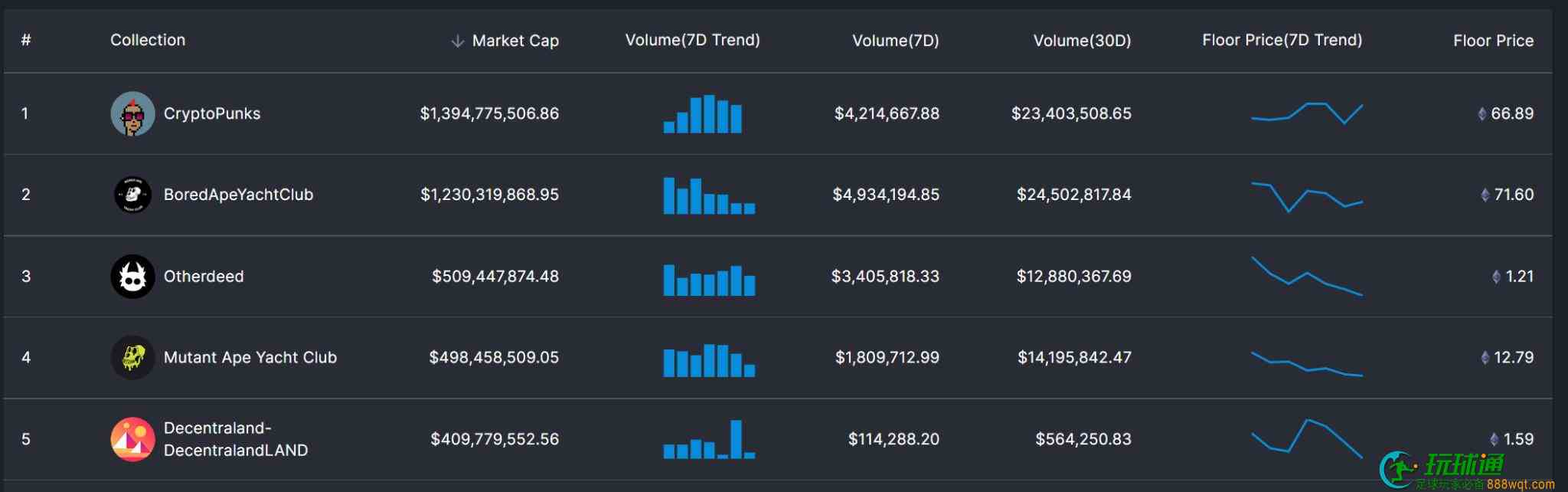
Task: Click market cap $409,779,552.56
Action: [x=495, y=439]
